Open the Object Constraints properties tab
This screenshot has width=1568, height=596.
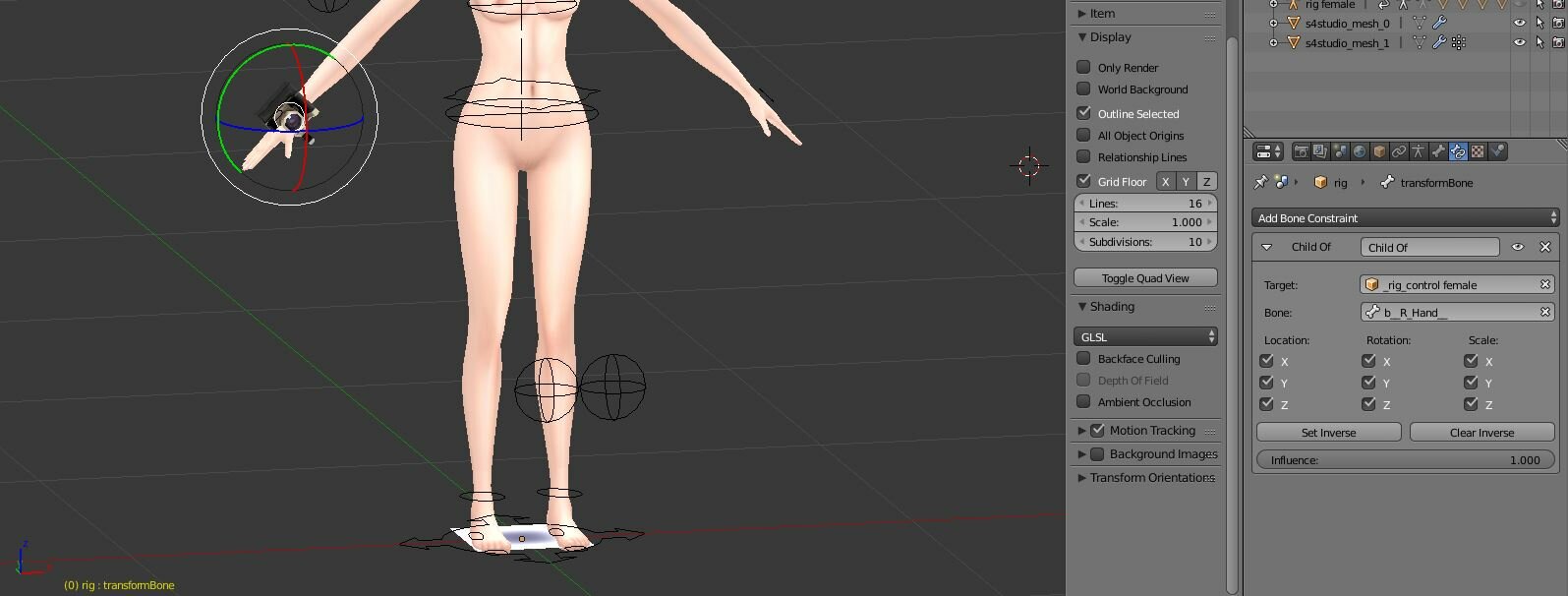[x=1399, y=151]
